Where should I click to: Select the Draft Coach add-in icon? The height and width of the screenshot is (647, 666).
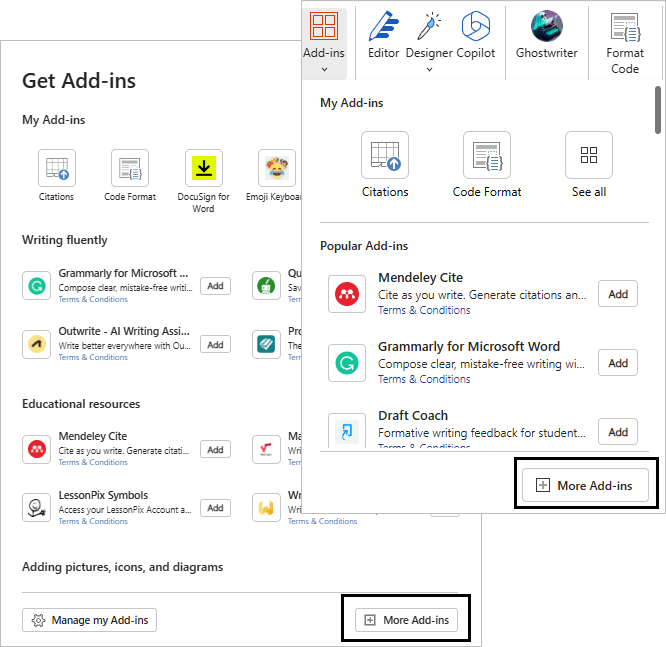(347, 431)
